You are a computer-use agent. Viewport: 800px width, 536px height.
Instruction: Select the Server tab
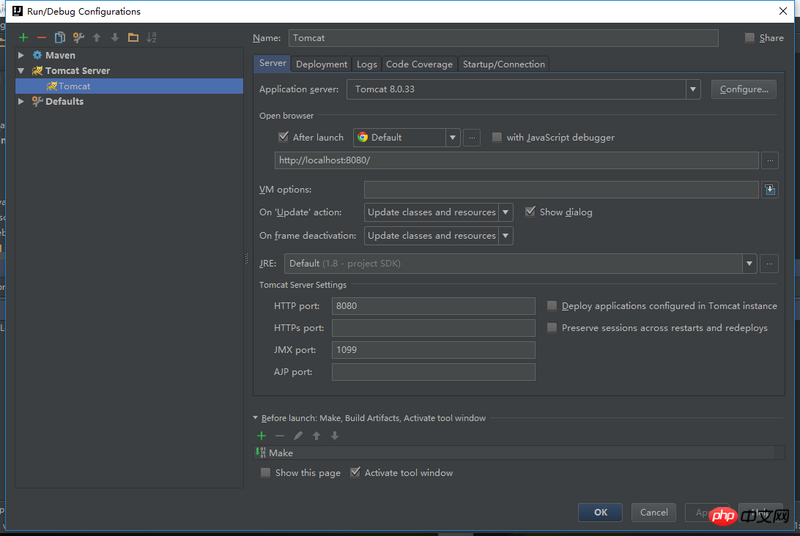pyautogui.click(x=272, y=63)
